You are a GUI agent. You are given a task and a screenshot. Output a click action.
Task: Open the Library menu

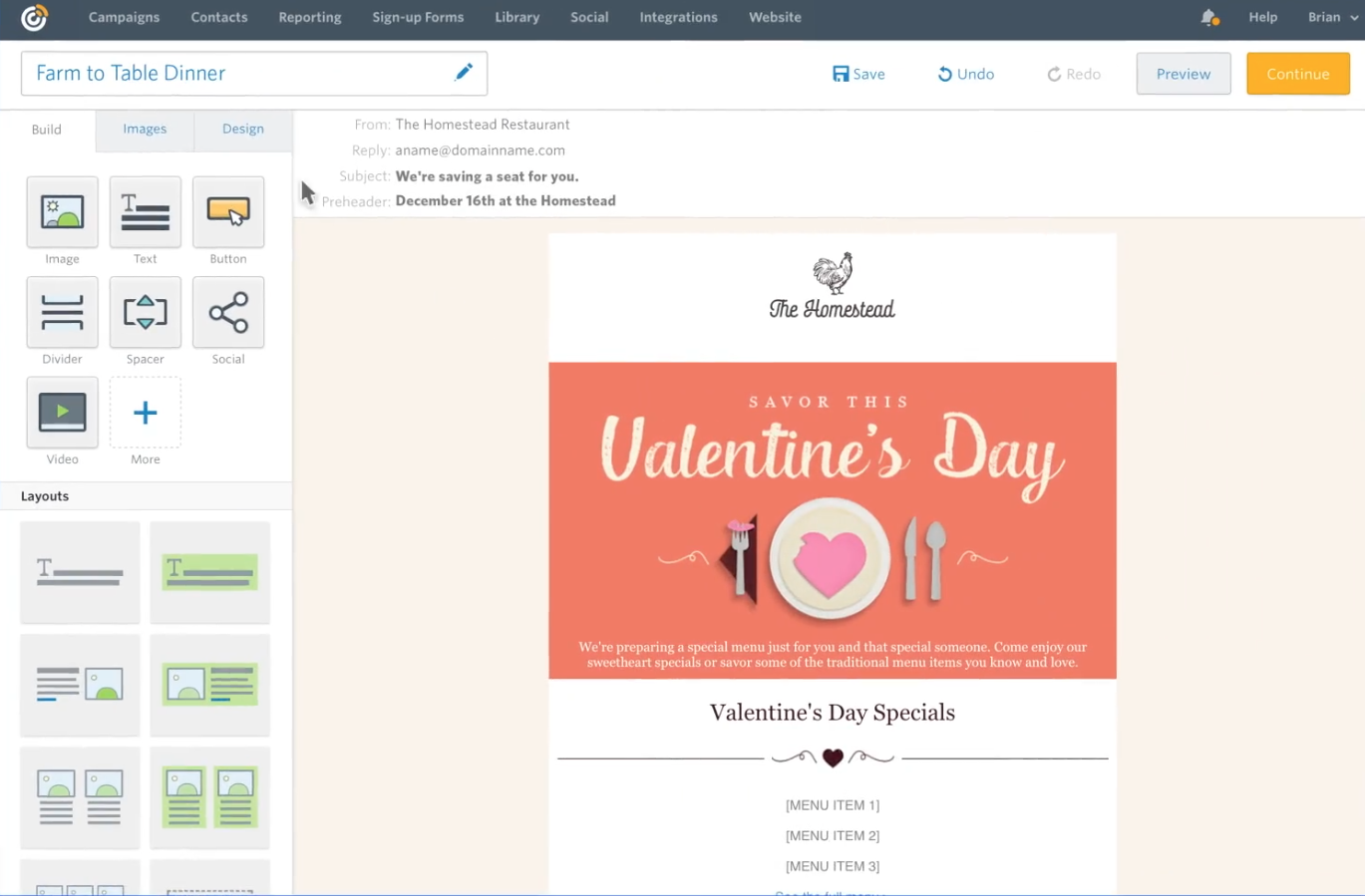[517, 17]
